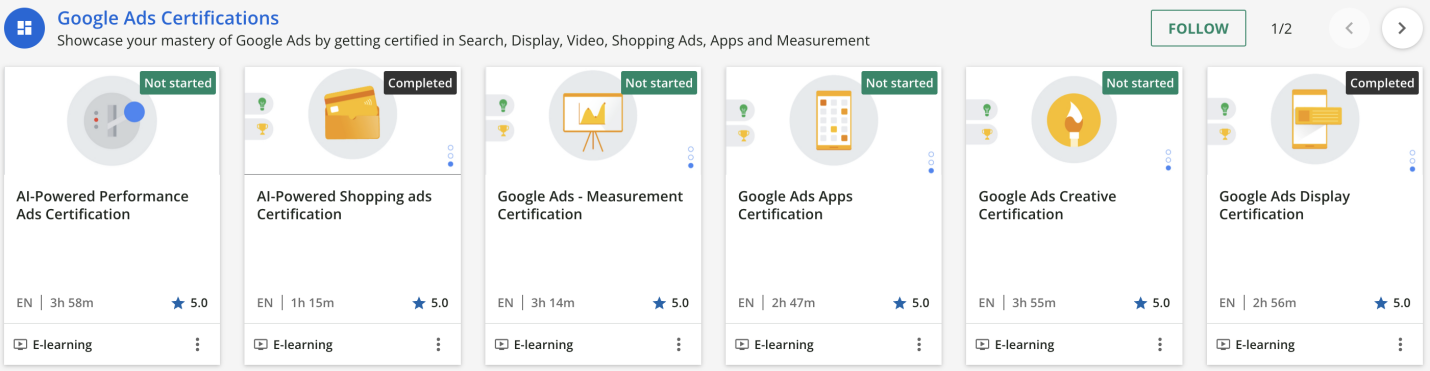Click the 3h 58m duration text

(x=72, y=303)
